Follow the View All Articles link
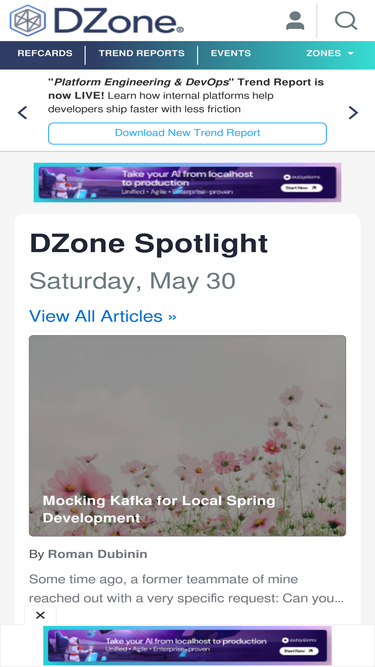 pos(102,316)
